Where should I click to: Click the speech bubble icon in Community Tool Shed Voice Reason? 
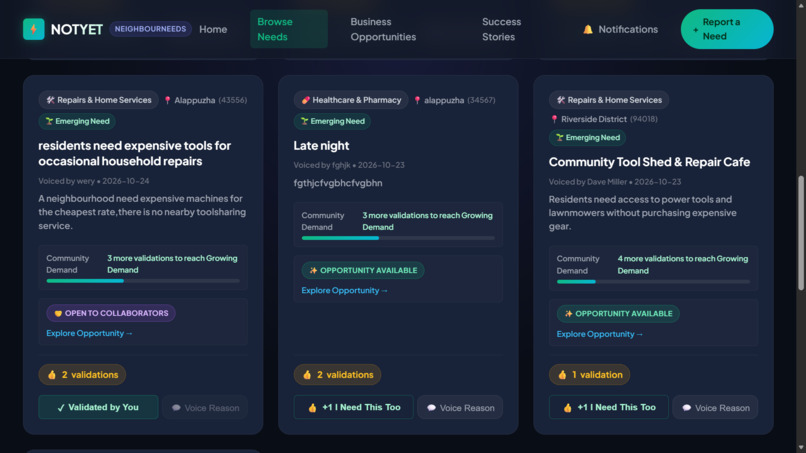click(x=686, y=408)
